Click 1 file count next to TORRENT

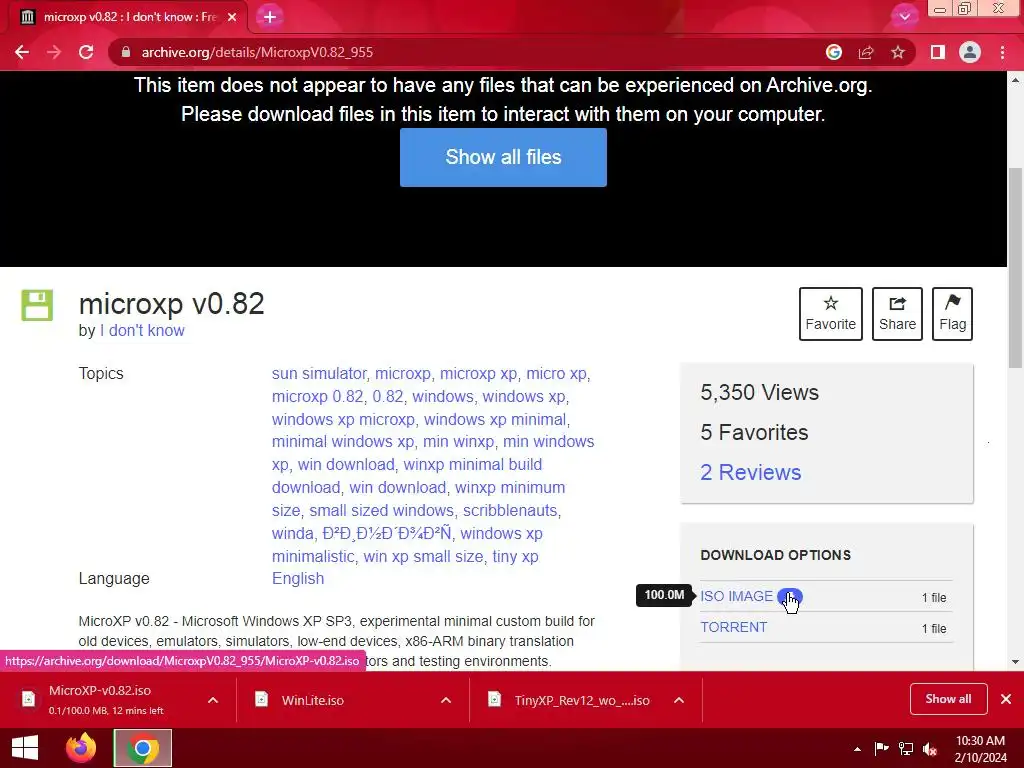tap(934, 629)
